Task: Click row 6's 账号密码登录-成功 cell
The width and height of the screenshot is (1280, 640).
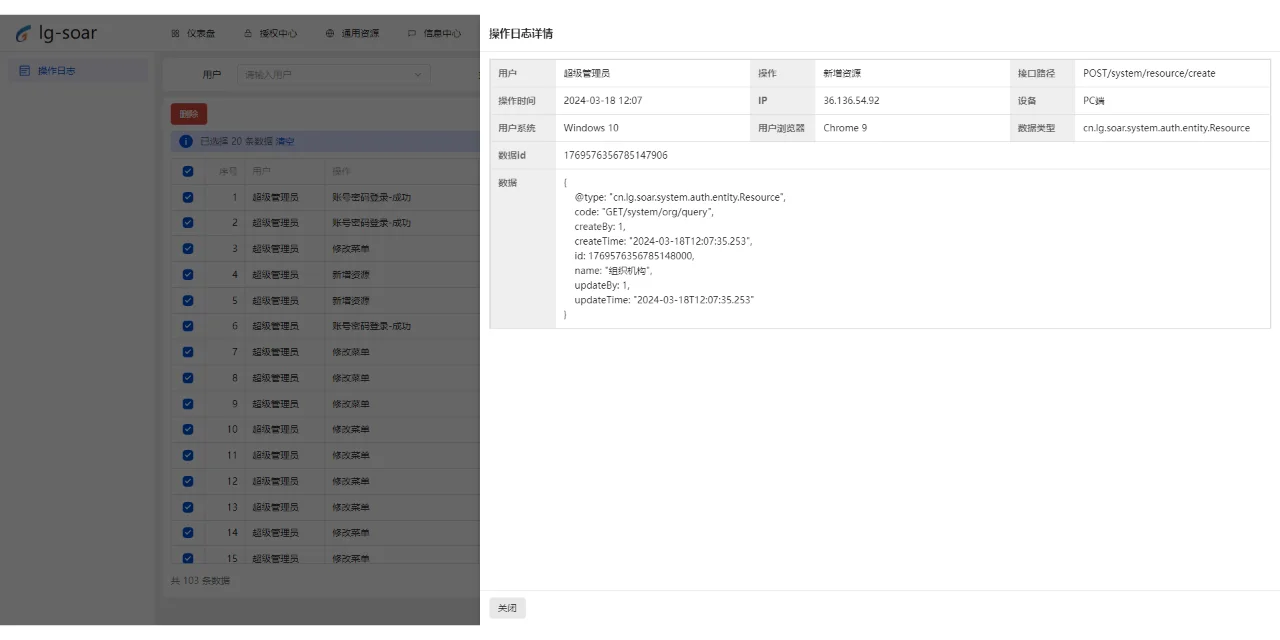Action: (x=372, y=326)
